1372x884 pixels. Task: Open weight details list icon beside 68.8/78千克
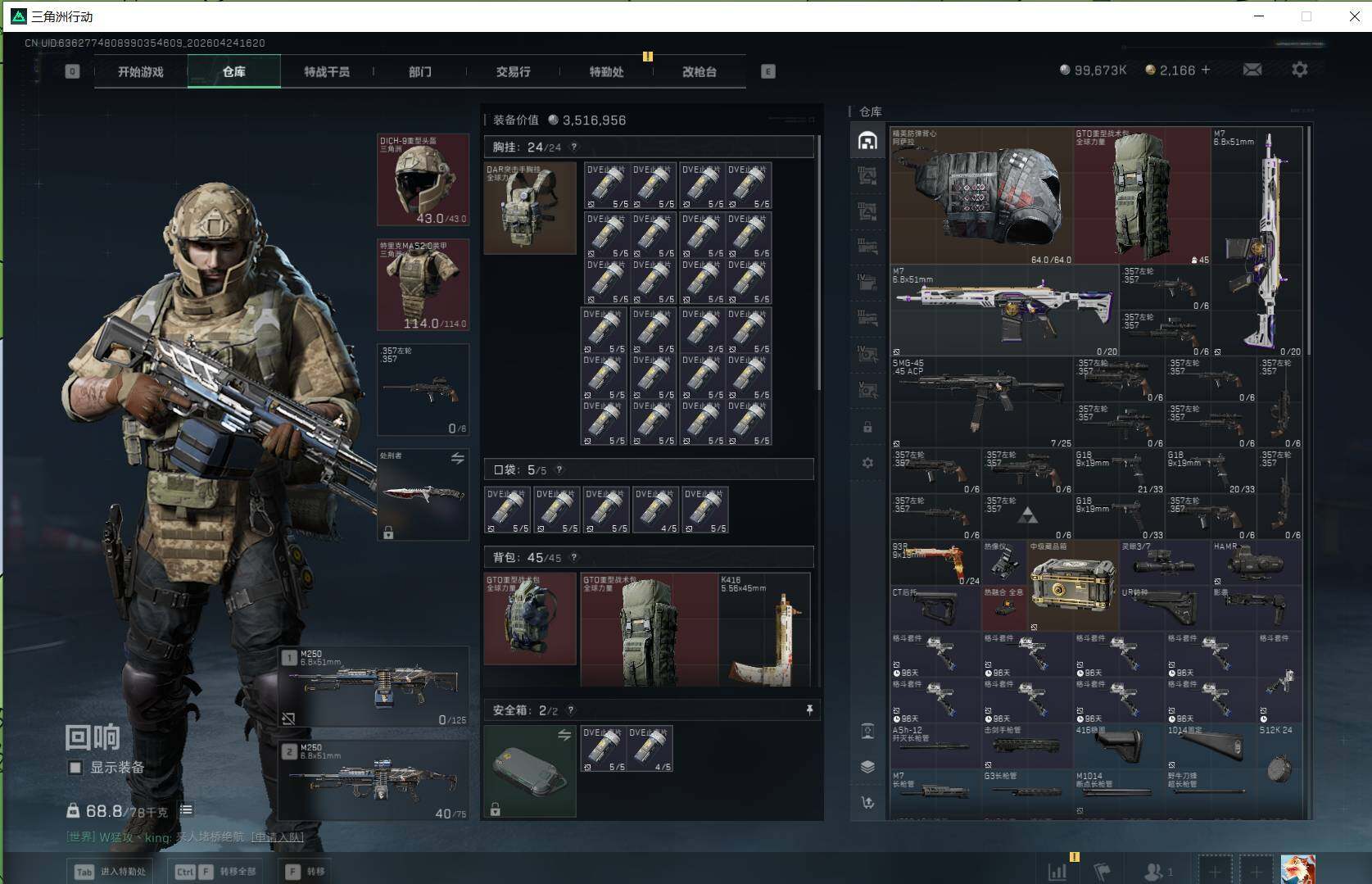[187, 810]
